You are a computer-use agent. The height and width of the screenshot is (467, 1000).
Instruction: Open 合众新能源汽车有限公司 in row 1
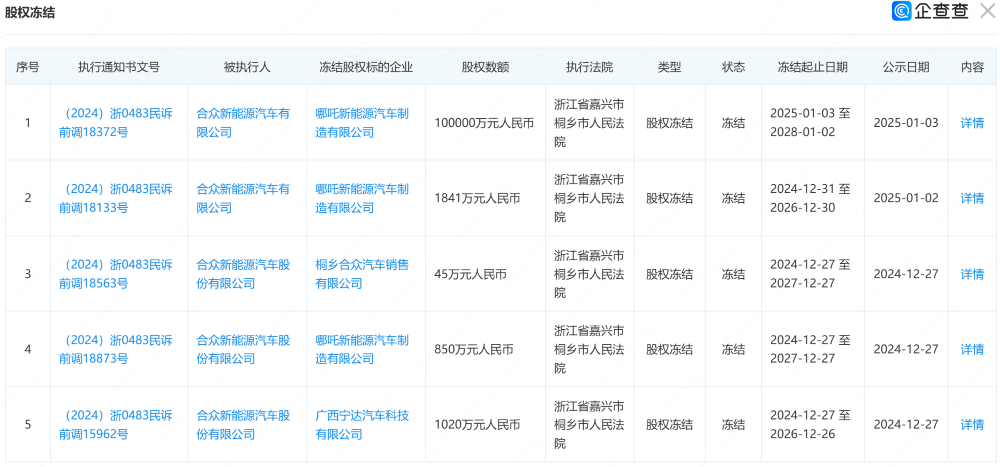243,122
